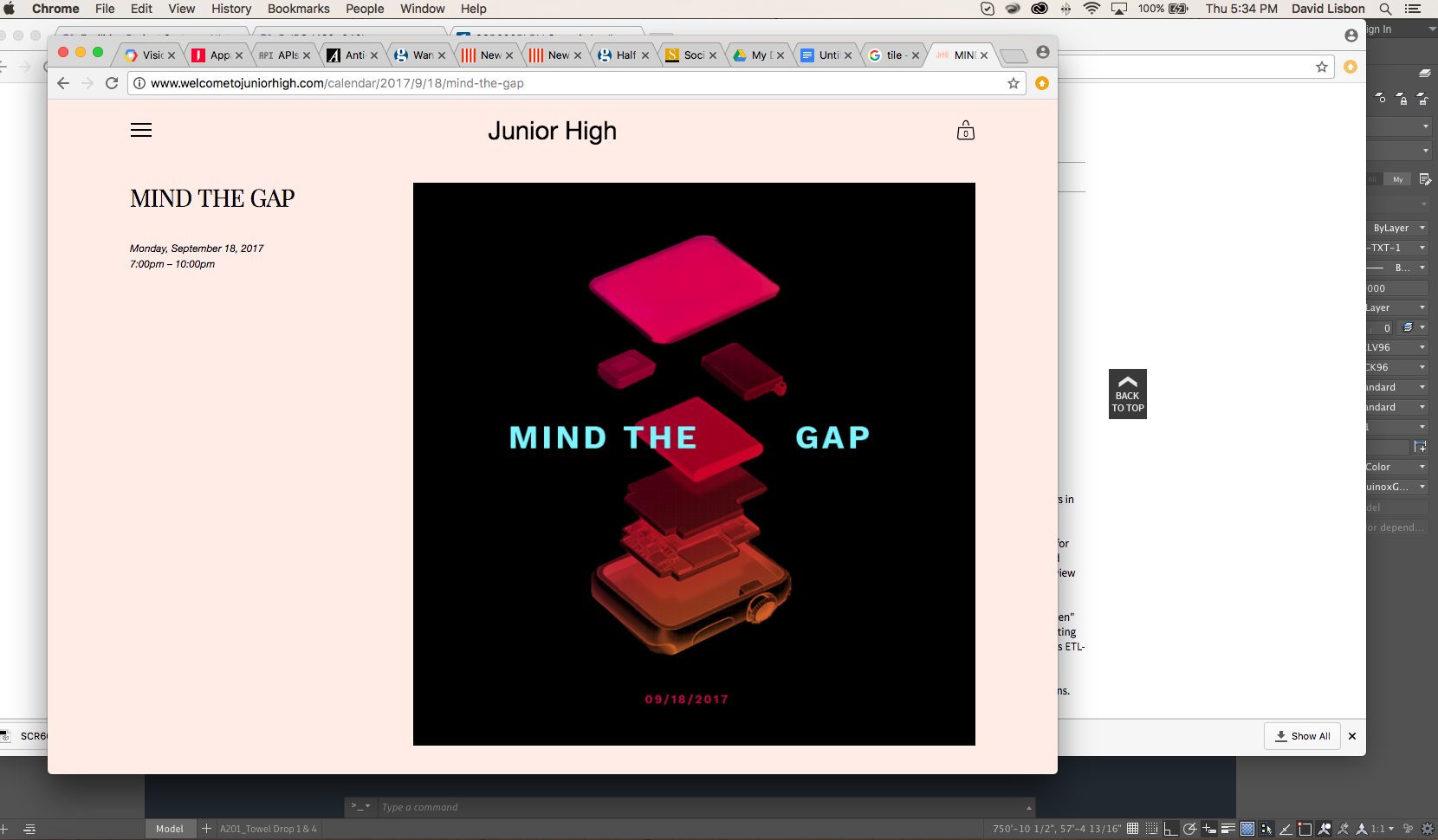
Task: Open the TXT-1 layer dropdown
Action: click(1398, 248)
